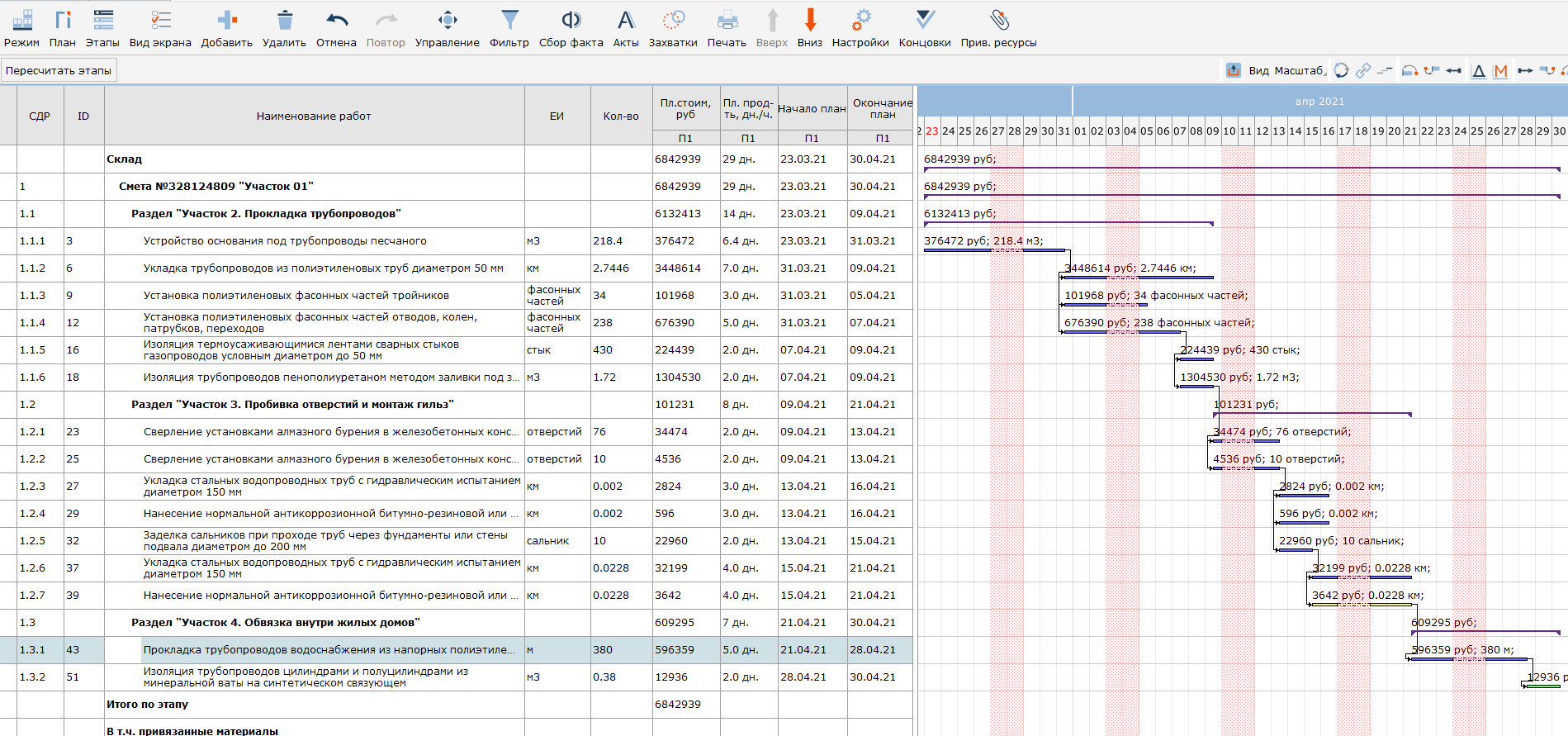Click date 23 in the timeline header
The image size is (1568, 736).
click(x=932, y=131)
